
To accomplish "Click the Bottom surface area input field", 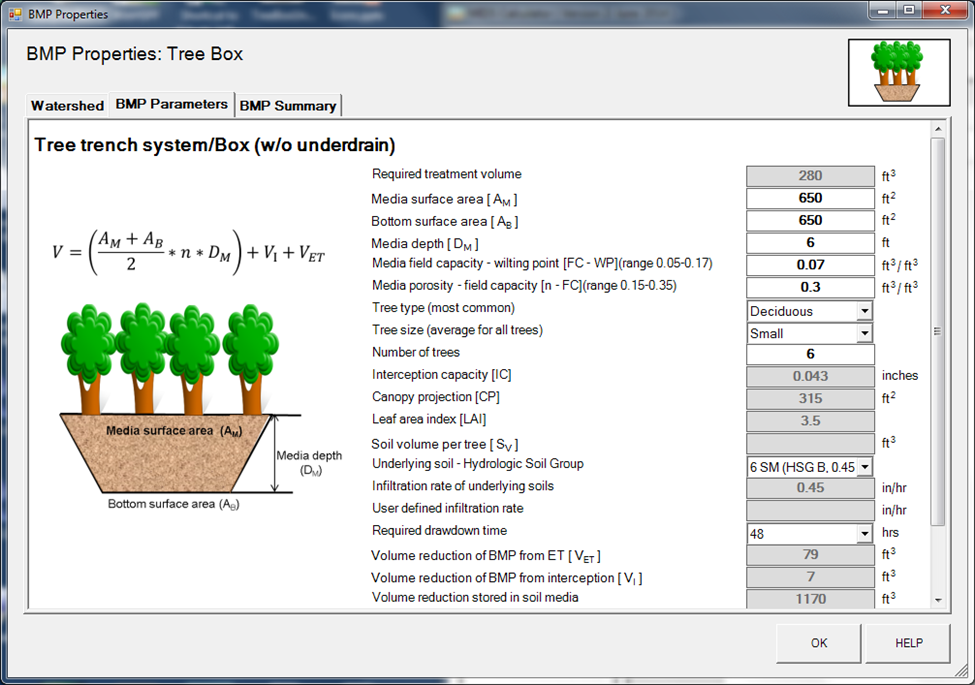I will [x=810, y=220].
